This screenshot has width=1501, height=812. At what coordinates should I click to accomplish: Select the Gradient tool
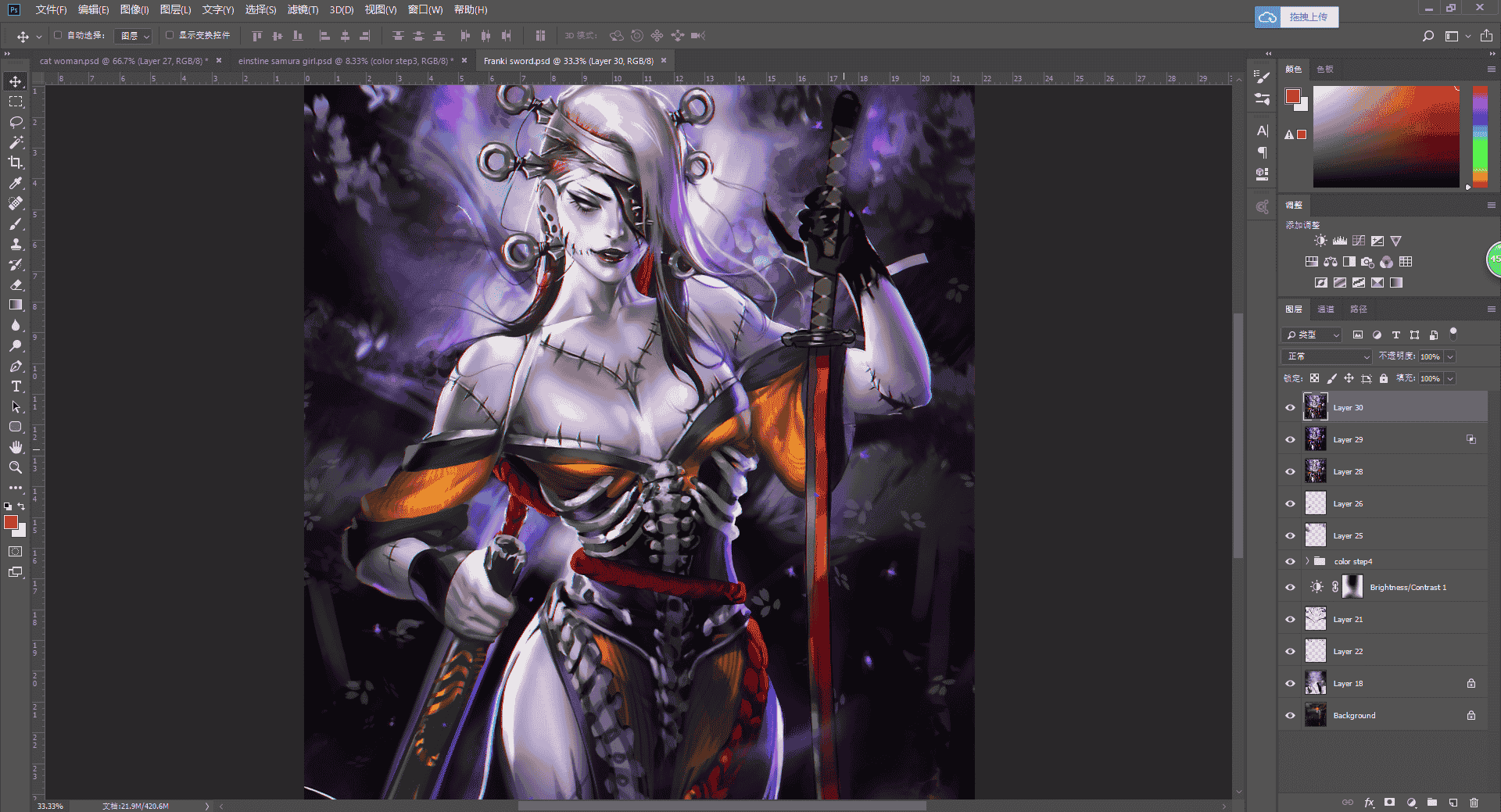click(16, 305)
